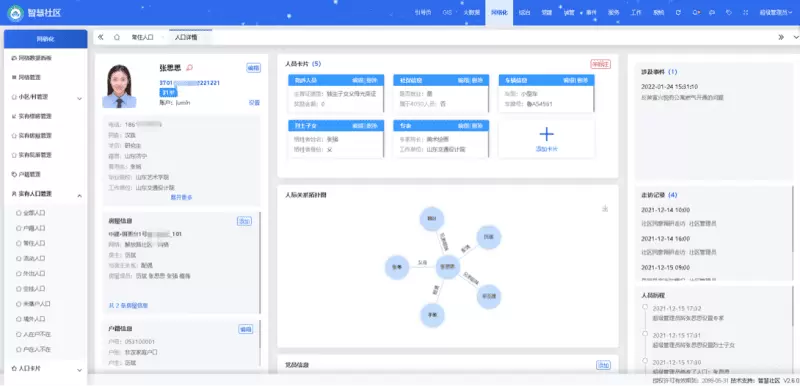Click the 张思思 center node in relationship graph

pyautogui.click(x=448, y=267)
